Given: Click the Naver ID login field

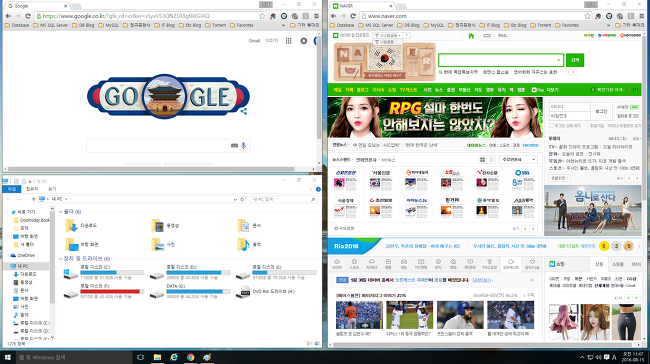Looking at the screenshot, I should click(570, 107).
